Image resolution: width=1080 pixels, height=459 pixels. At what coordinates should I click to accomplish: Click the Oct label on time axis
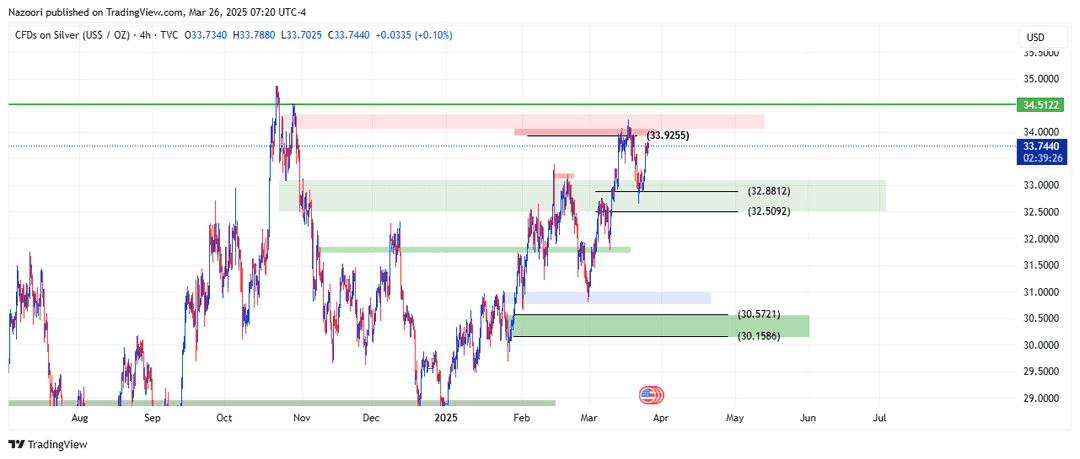(225, 418)
